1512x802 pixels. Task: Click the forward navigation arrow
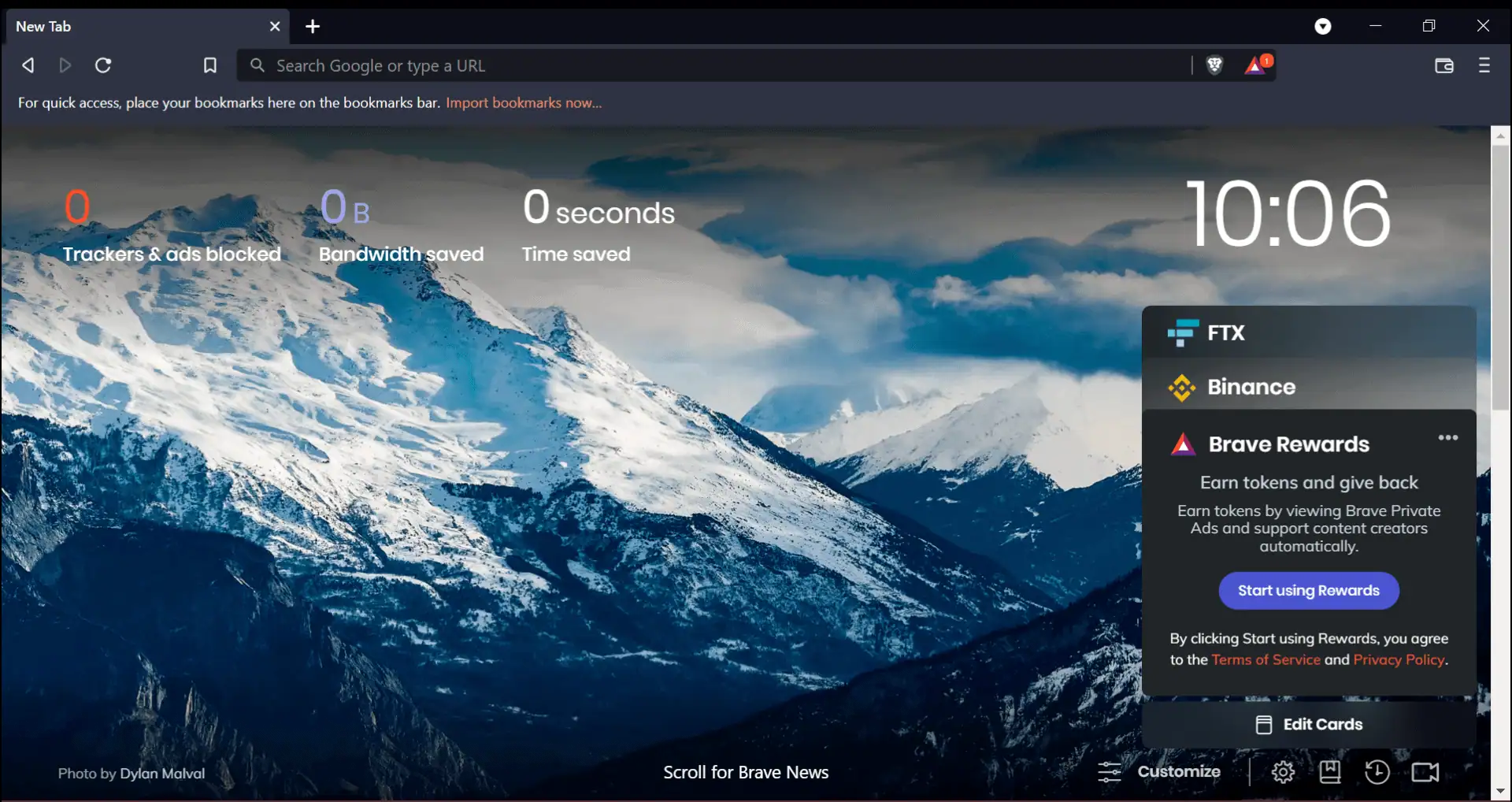pos(65,65)
